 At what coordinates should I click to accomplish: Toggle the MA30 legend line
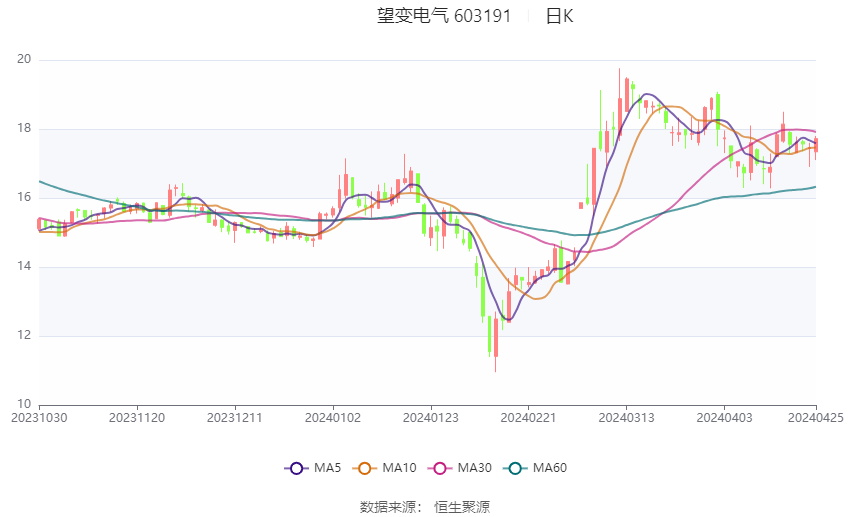[460, 468]
